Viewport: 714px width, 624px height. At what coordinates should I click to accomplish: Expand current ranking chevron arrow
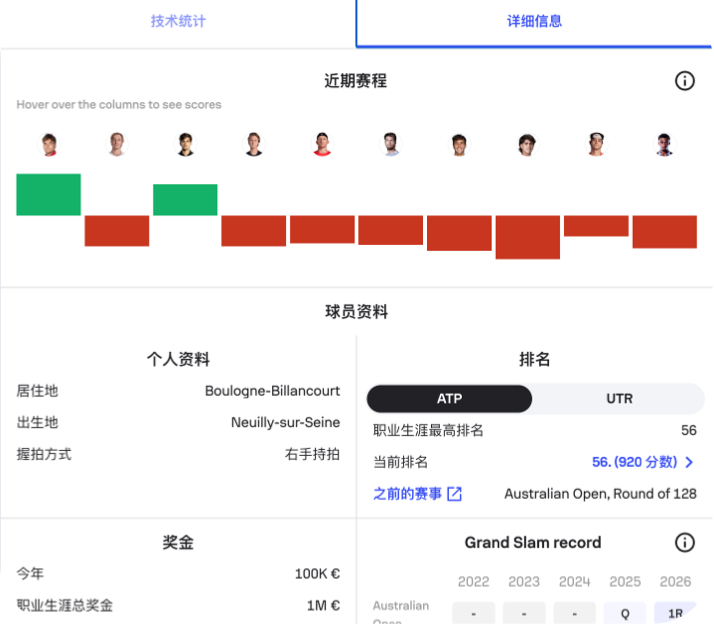(x=689, y=462)
